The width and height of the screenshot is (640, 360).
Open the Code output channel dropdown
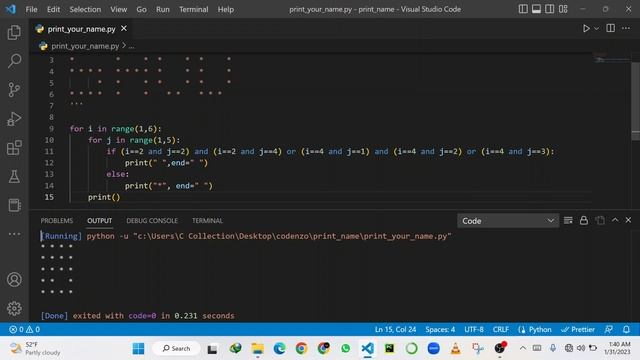coord(507,221)
